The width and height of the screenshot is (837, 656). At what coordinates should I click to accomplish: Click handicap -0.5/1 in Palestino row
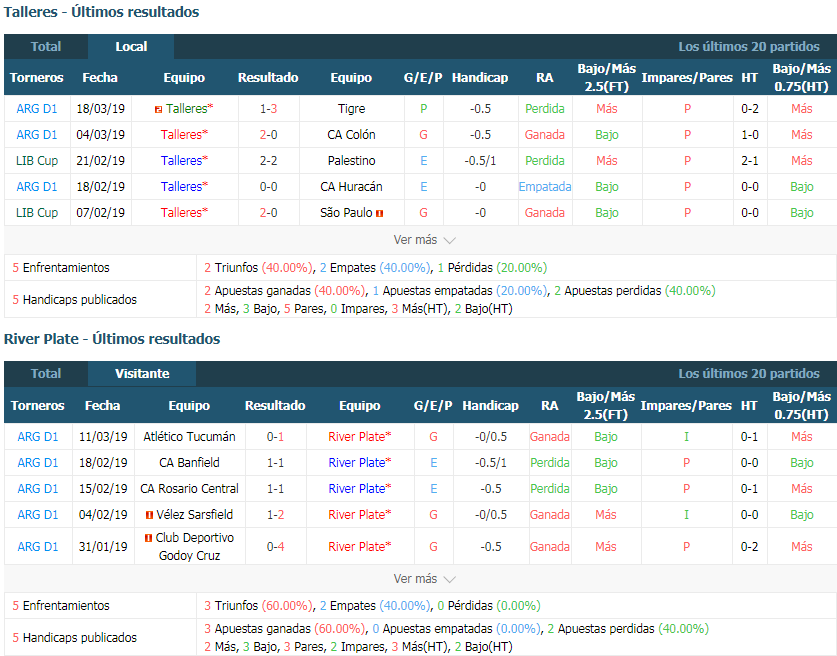(480, 161)
